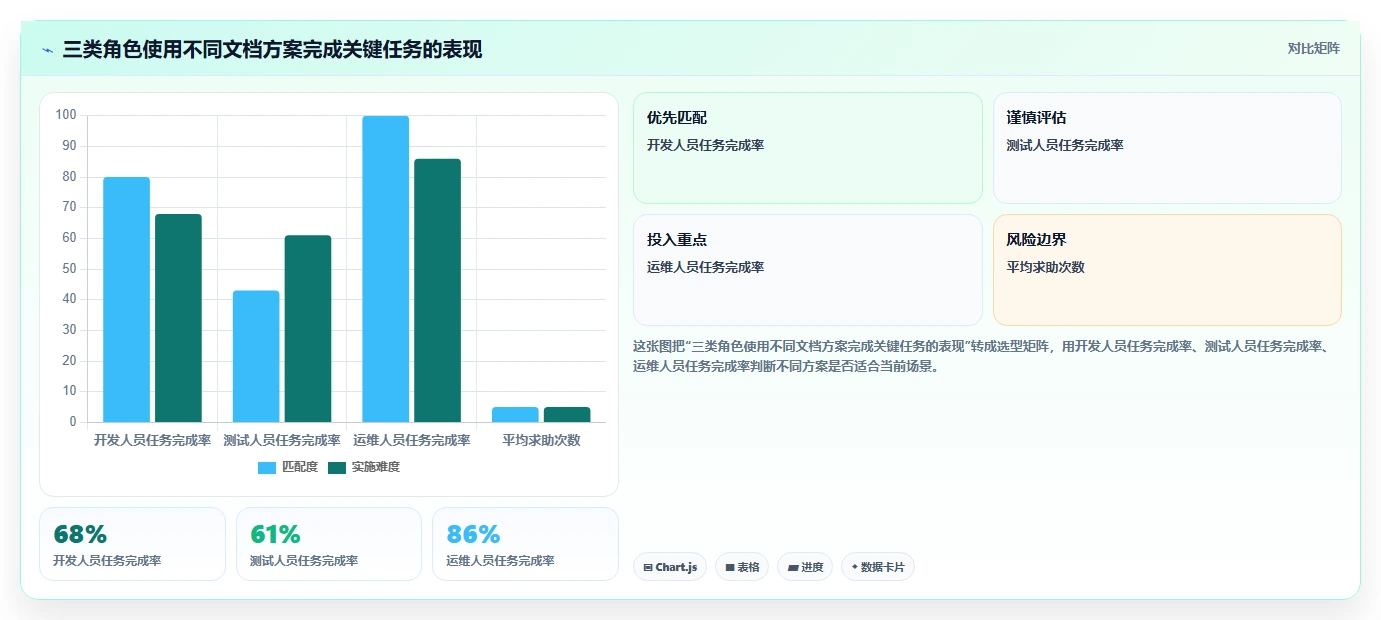Click the Chart.js tag chip

670,567
